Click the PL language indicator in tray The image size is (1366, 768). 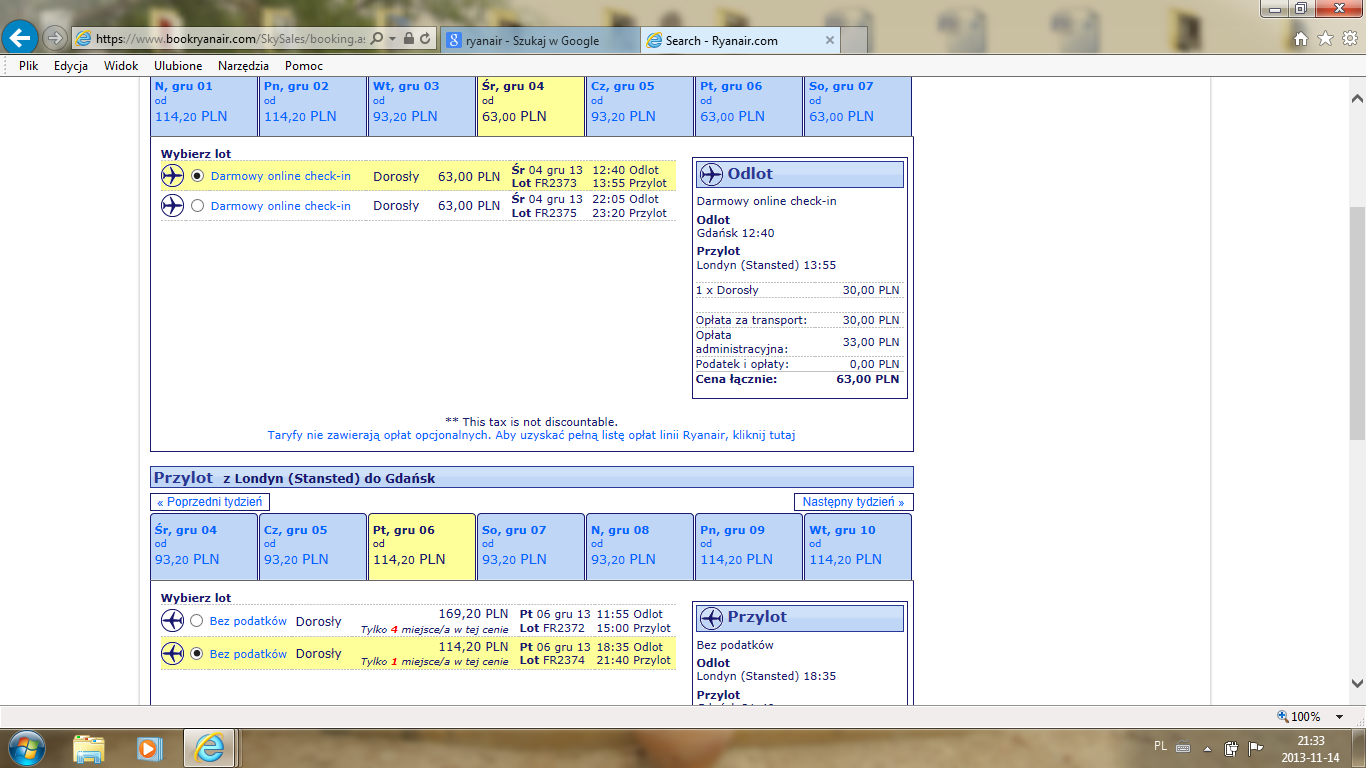click(x=1160, y=746)
